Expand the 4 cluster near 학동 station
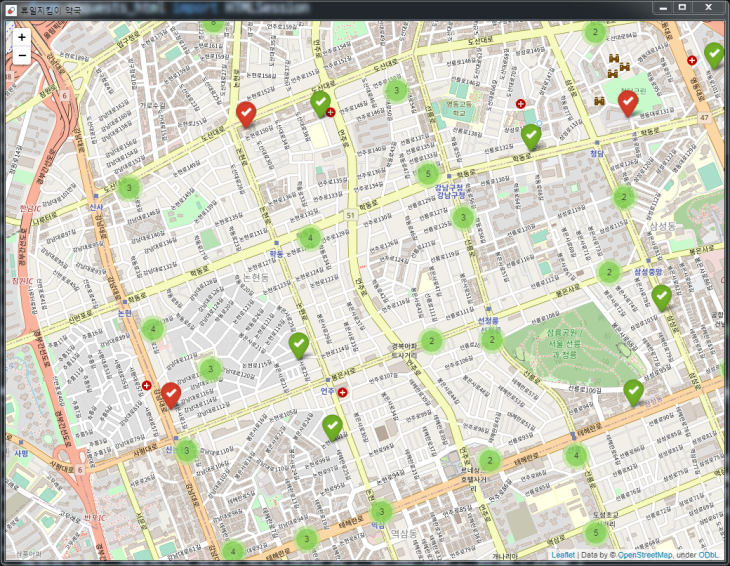Screen dimensions: 730x566 310,238
